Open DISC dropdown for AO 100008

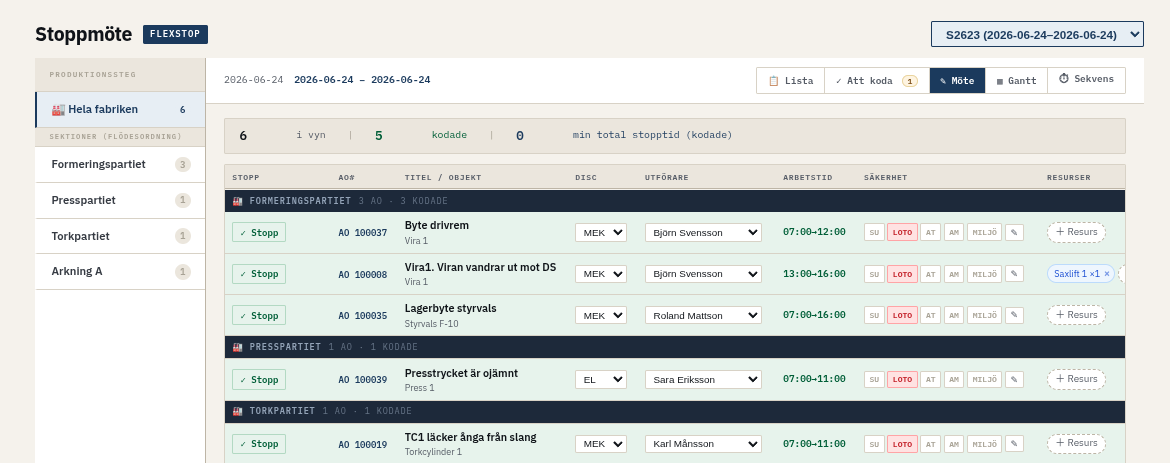coord(601,274)
